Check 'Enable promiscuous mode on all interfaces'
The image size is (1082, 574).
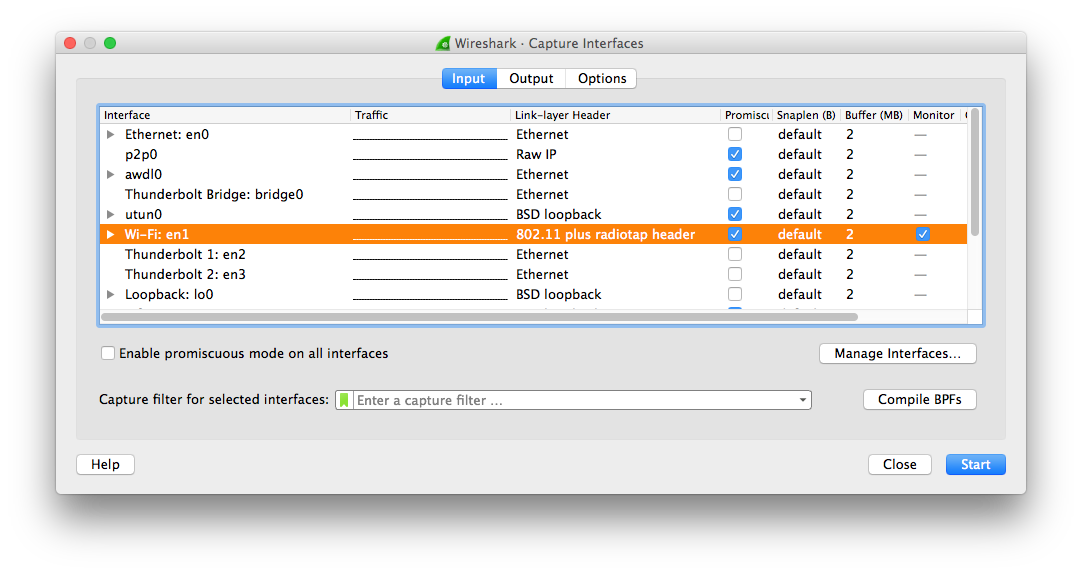pos(108,353)
